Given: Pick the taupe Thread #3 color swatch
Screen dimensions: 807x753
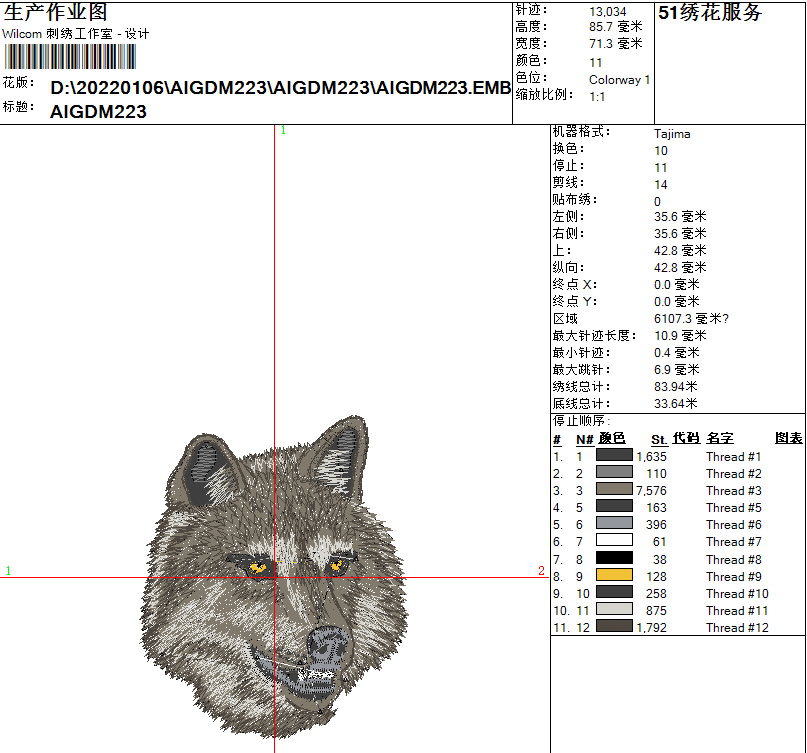Looking at the screenshot, I should [x=615, y=490].
